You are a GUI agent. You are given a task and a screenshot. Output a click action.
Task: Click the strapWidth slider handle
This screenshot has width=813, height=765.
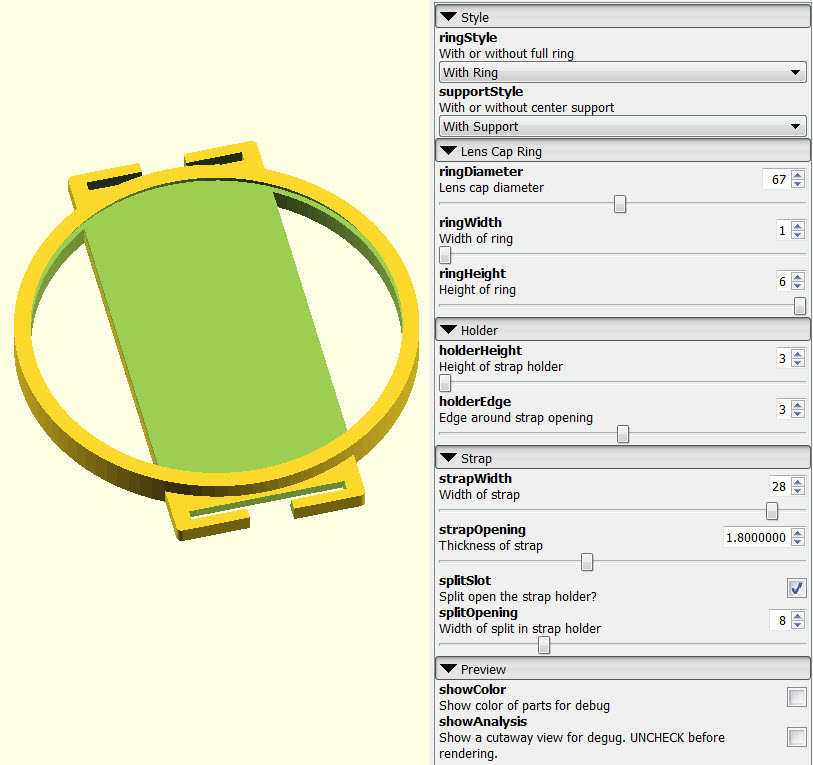coord(772,511)
